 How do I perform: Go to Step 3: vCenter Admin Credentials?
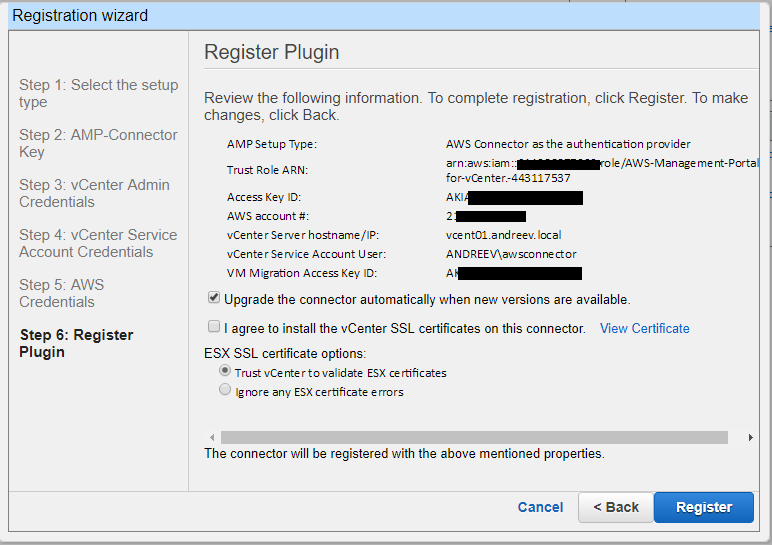click(x=94, y=193)
